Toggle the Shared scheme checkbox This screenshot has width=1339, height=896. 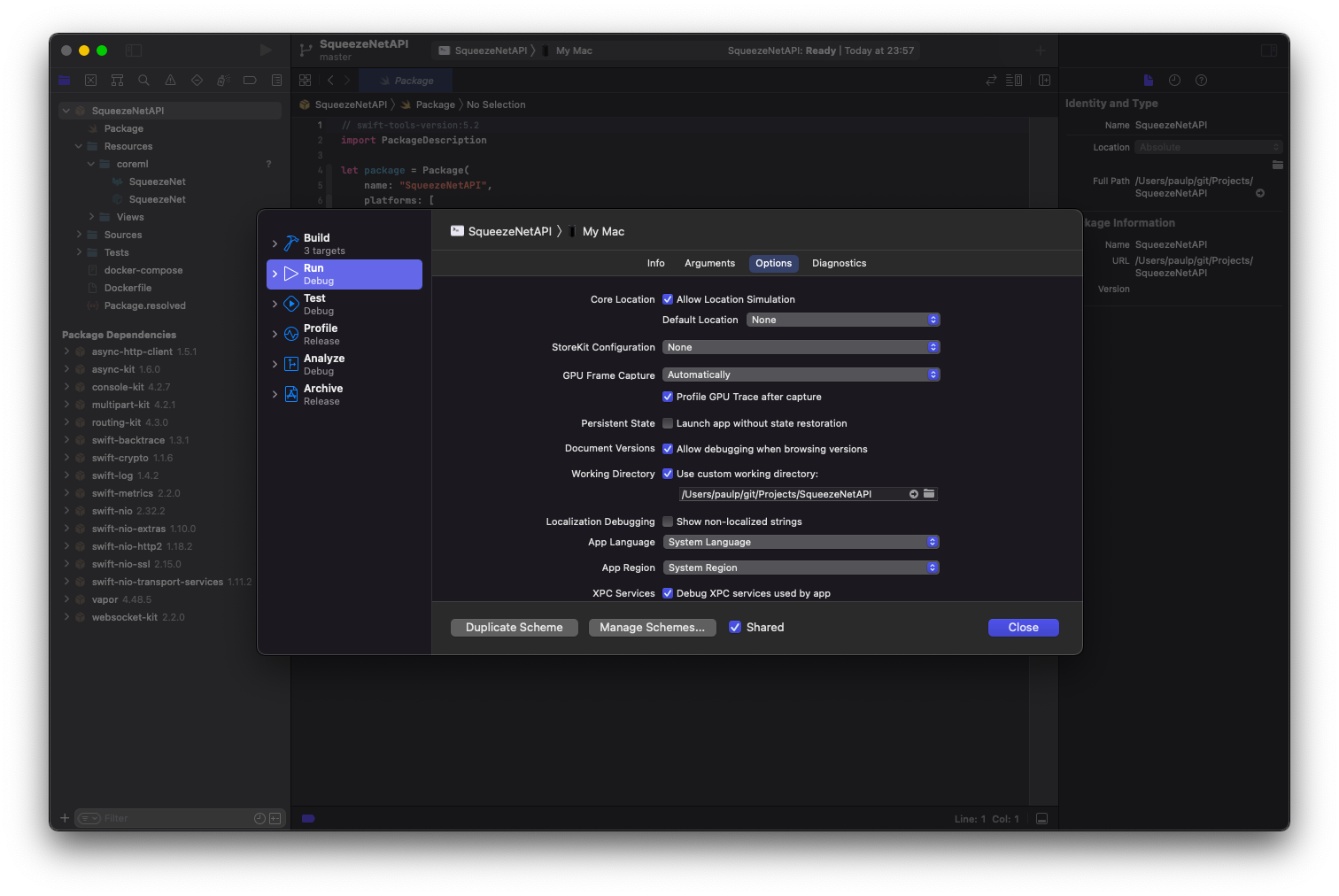pos(735,627)
